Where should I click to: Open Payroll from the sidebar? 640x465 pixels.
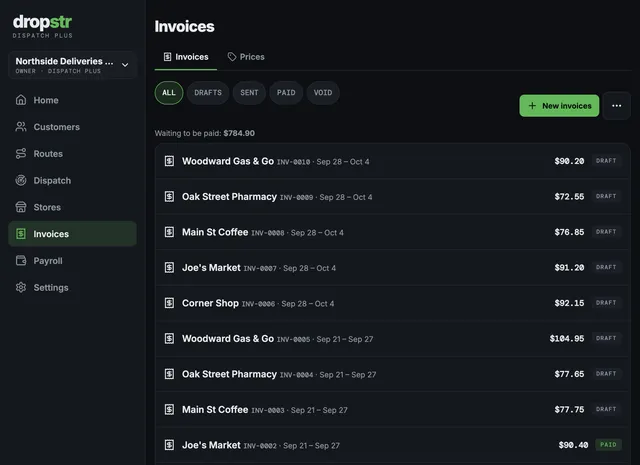pyautogui.click(x=73, y=260)
